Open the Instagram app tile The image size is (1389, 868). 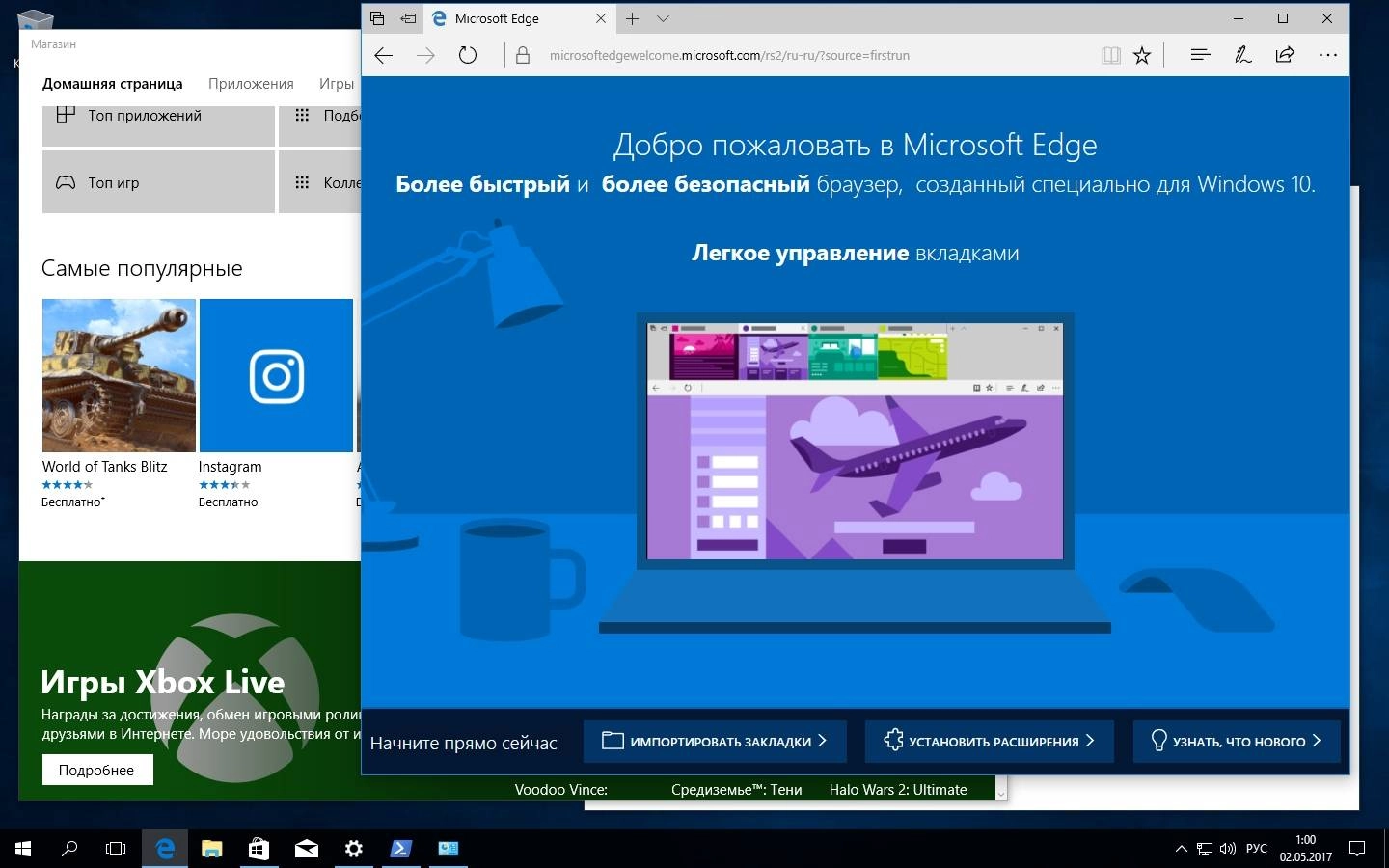coord(276,375)
